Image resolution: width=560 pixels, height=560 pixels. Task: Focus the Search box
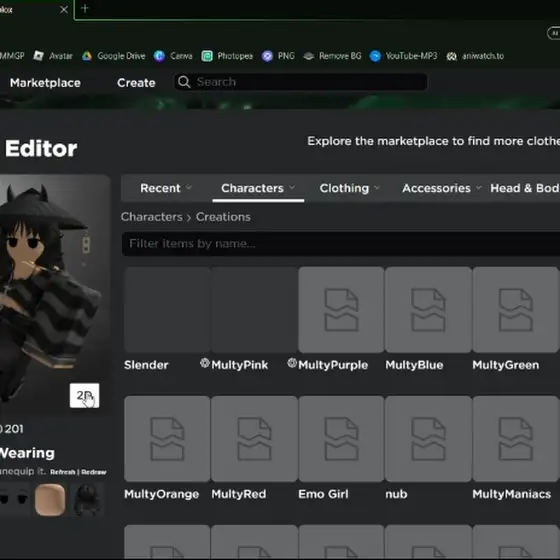coord(301,82)
